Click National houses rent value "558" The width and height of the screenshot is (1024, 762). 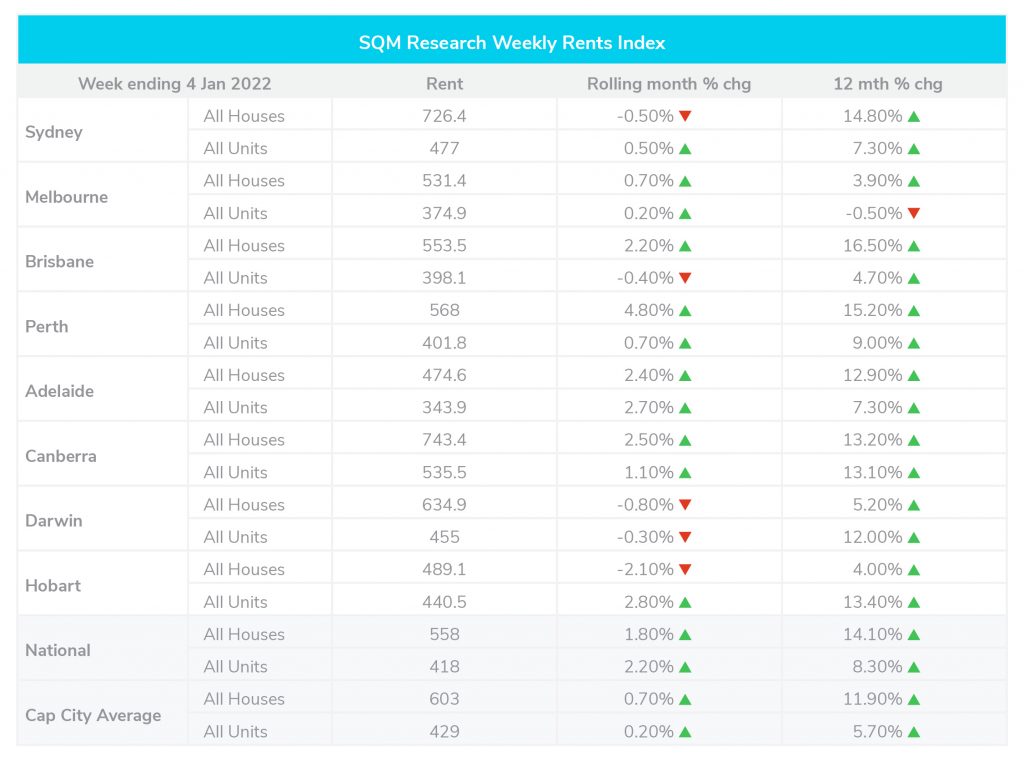tap(444, 634)
